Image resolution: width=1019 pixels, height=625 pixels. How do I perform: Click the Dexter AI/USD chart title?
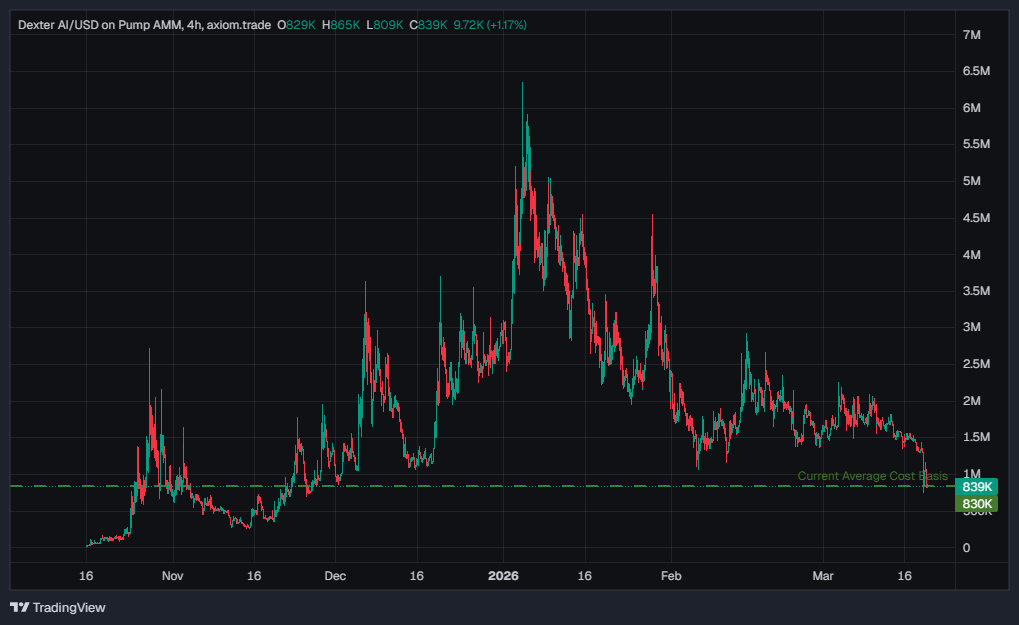[x=144, y=25]
